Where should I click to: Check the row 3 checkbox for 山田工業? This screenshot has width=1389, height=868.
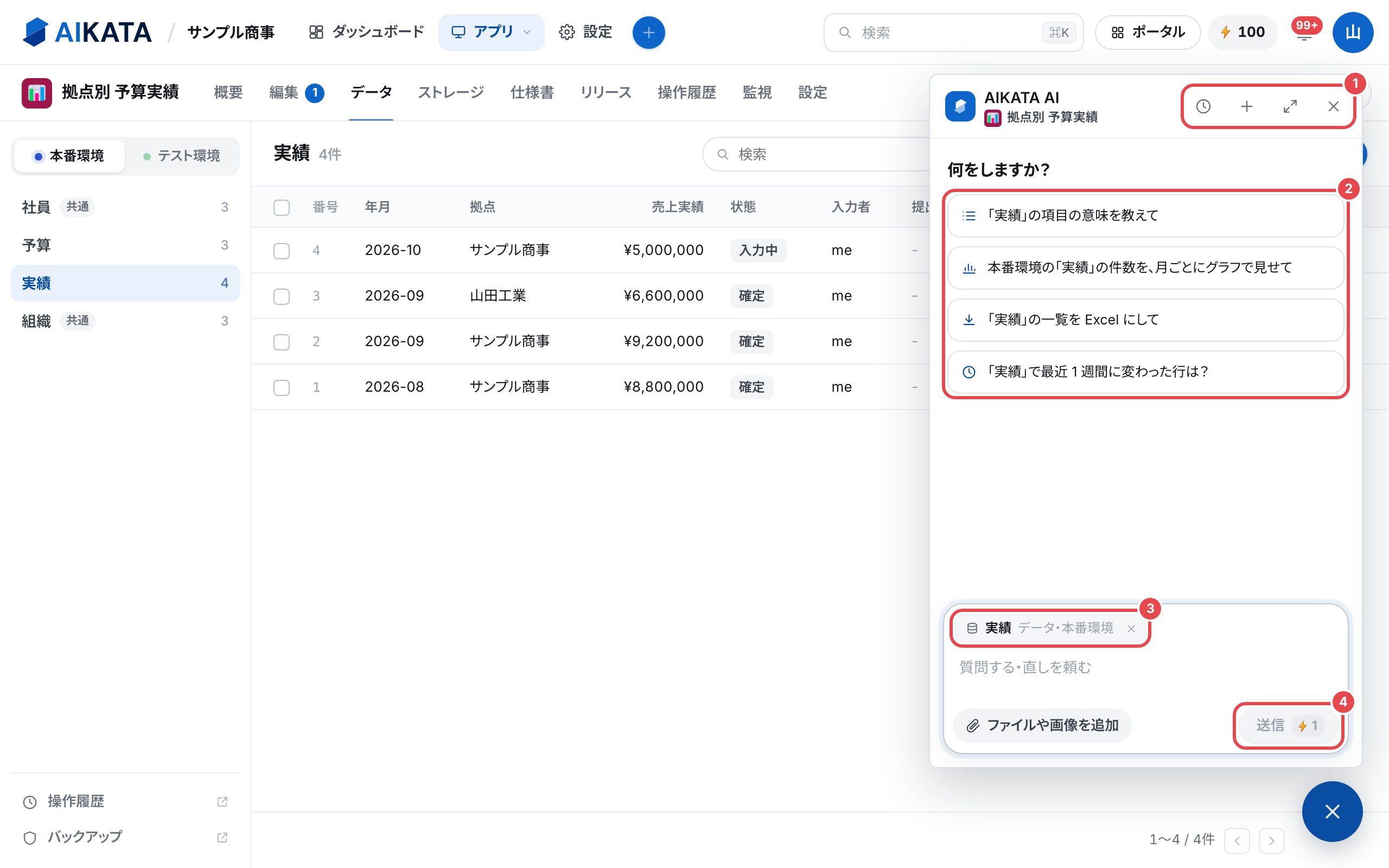(x=281, y=296)
